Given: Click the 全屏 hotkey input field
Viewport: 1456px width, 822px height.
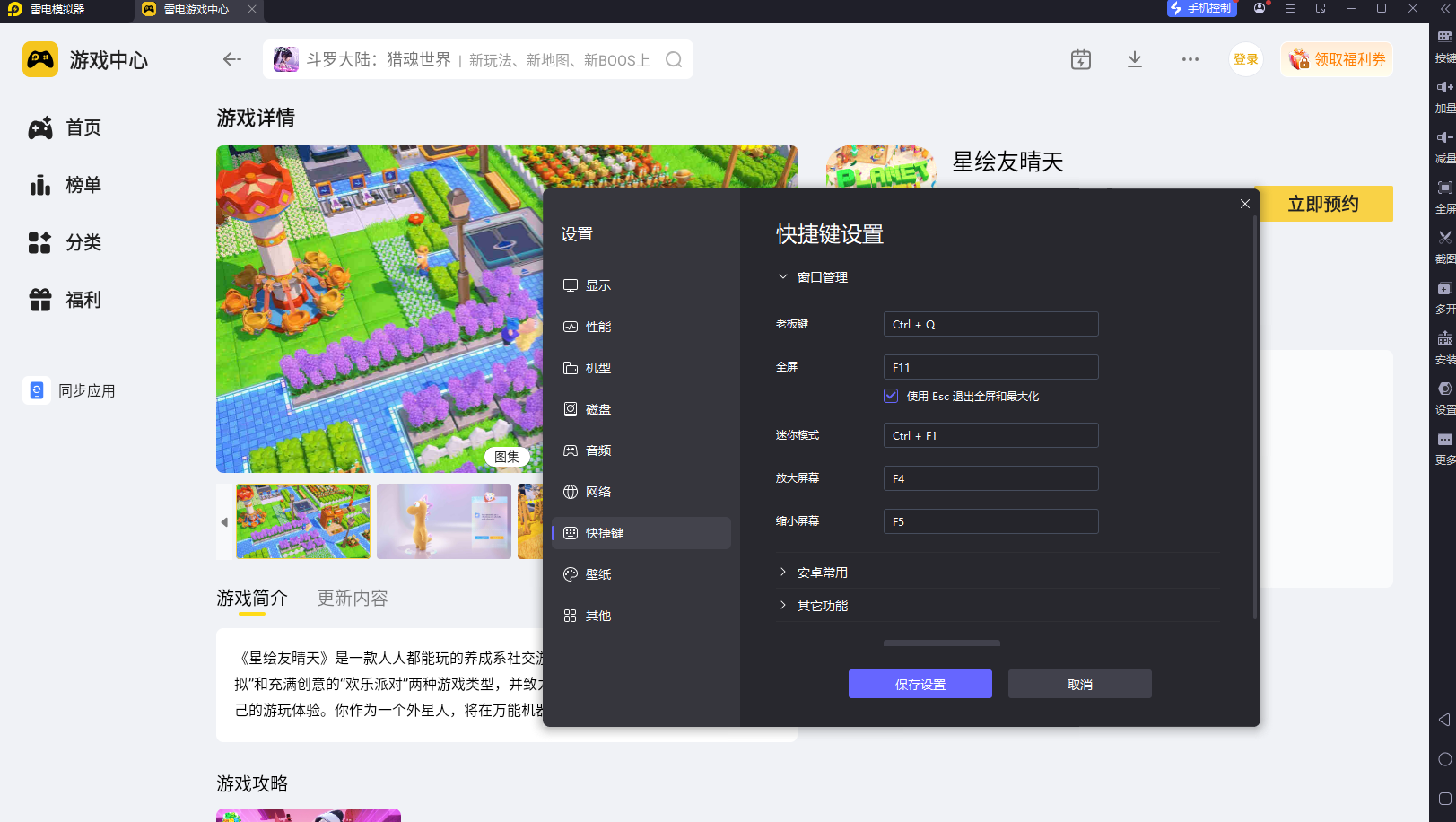Looking at the screenshot, I should pos(990,366).
